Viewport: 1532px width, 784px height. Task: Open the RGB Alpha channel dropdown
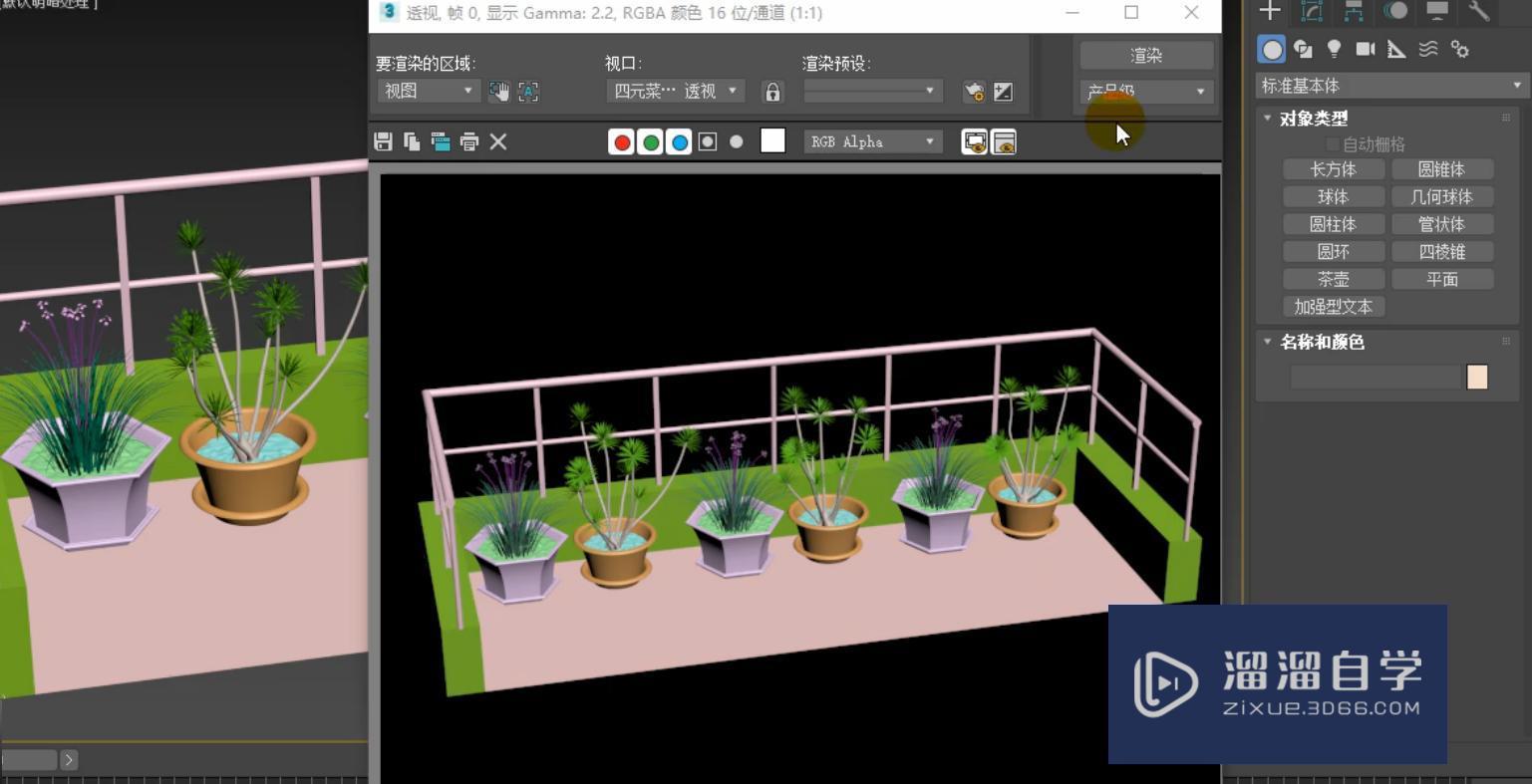871,141
